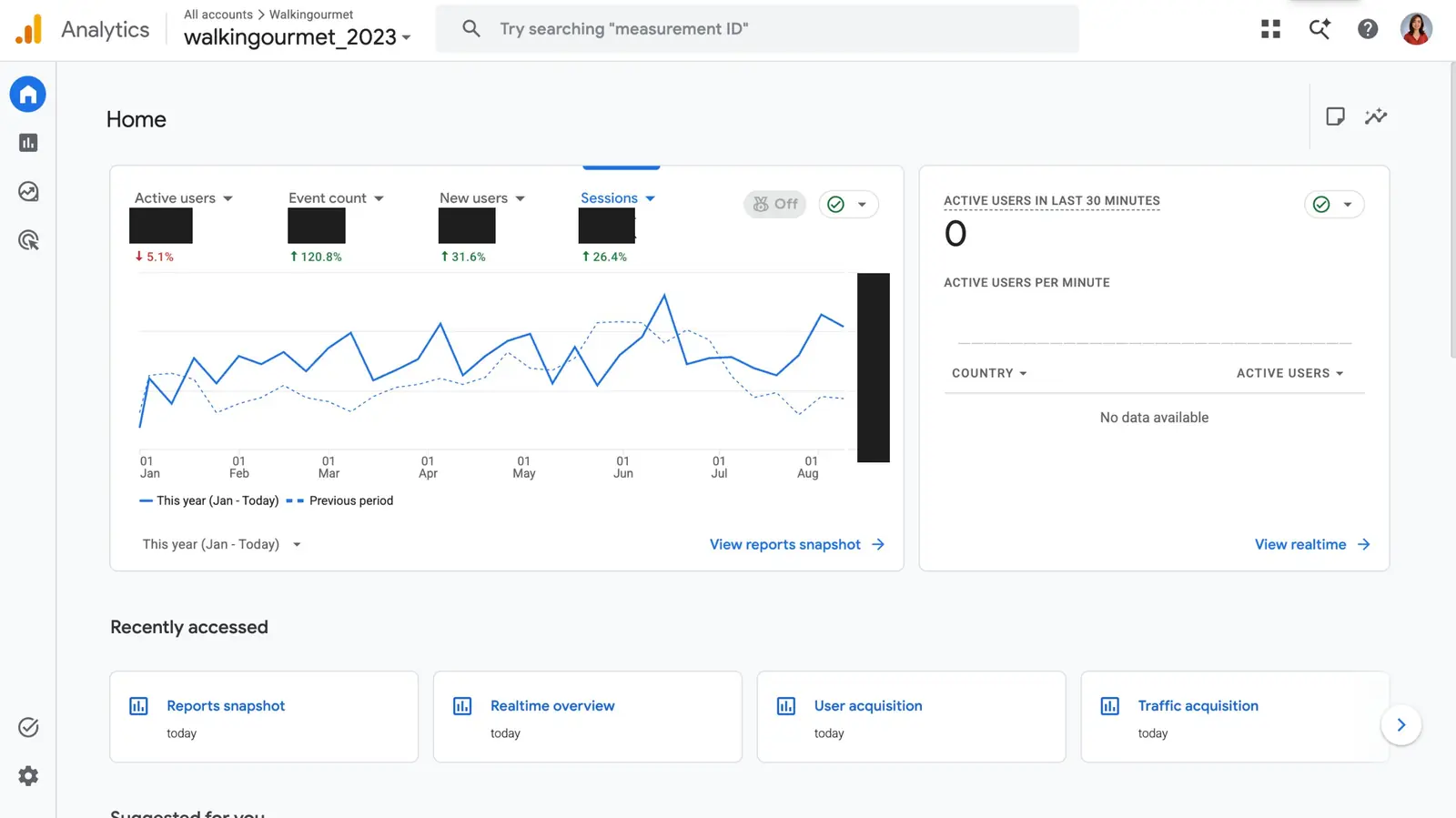Click the Analytics product name text
This screenshot has width=1456, height=818.
tap(106, 30)
